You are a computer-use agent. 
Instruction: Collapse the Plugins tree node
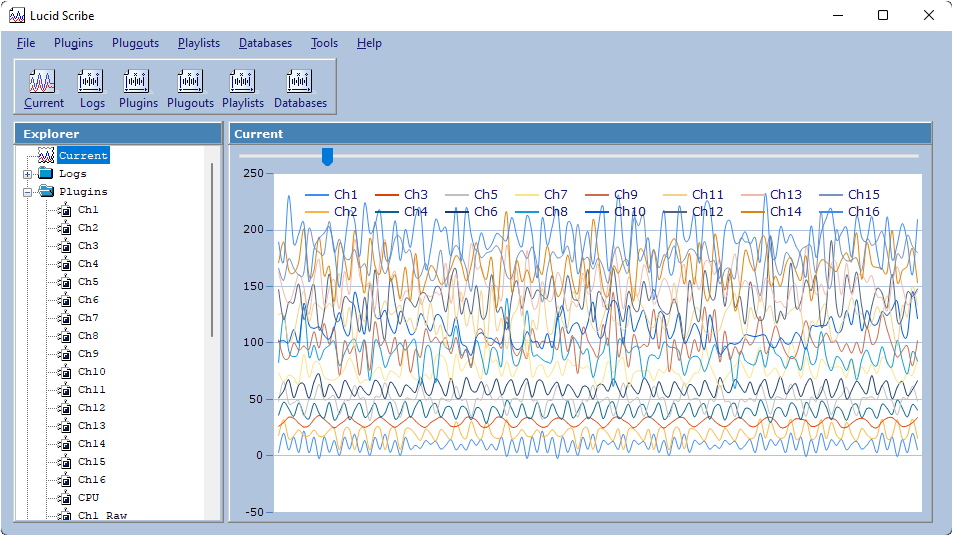(27, 192)
